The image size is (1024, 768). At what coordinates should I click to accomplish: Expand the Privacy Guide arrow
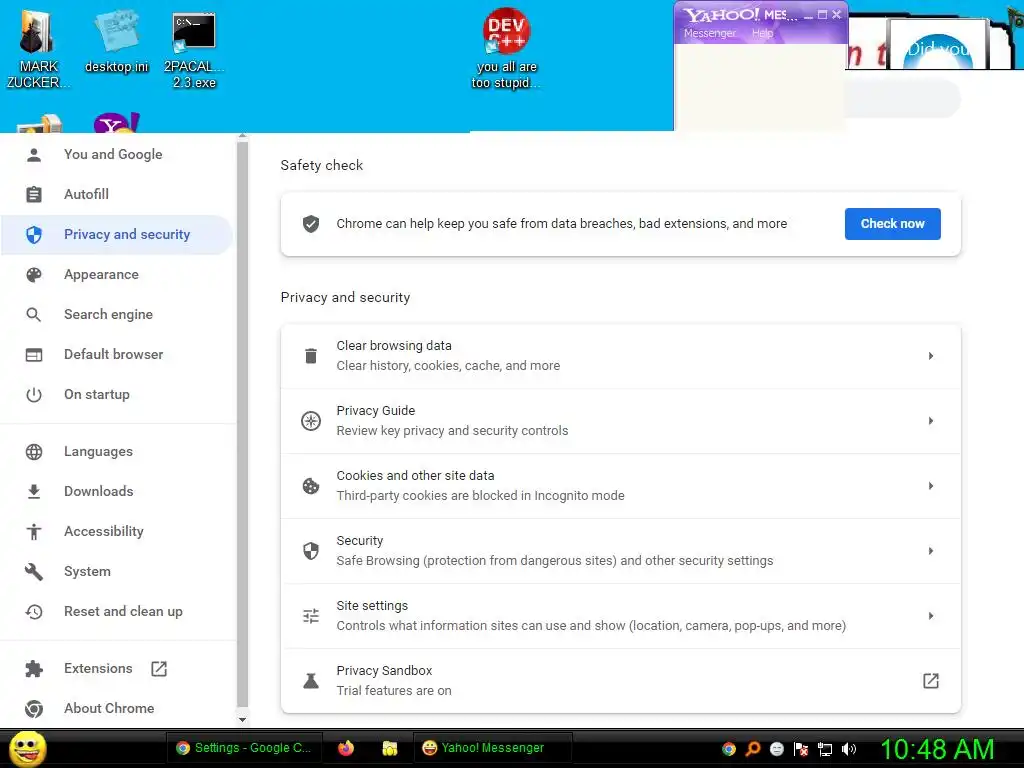click(931, 421)
